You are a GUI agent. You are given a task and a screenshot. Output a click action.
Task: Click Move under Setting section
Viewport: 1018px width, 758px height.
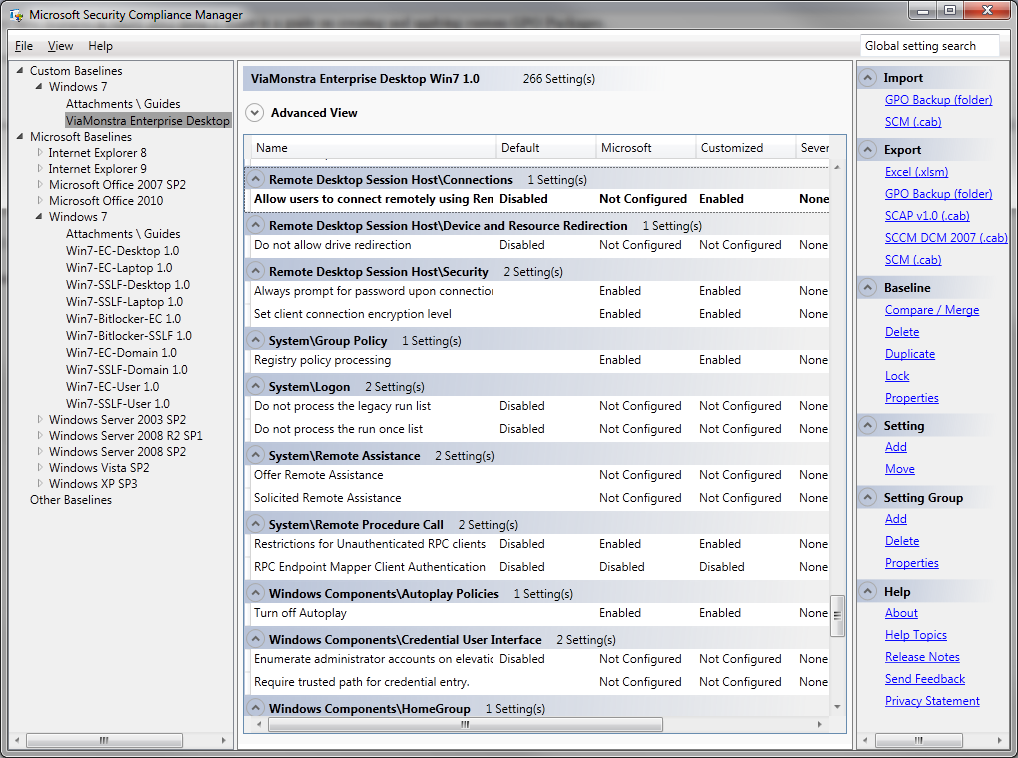[x=899, y=469]
